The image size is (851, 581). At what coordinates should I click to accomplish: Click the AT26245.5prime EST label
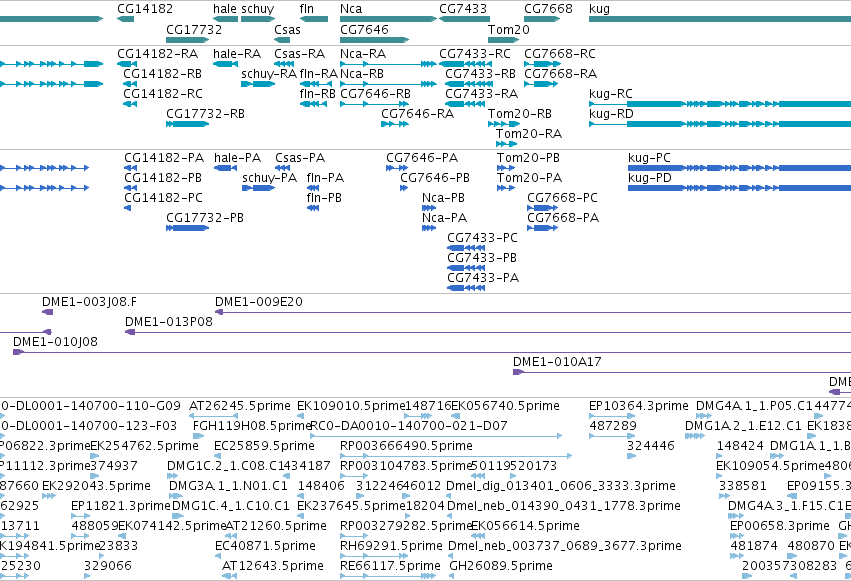[x=240, y=406]
